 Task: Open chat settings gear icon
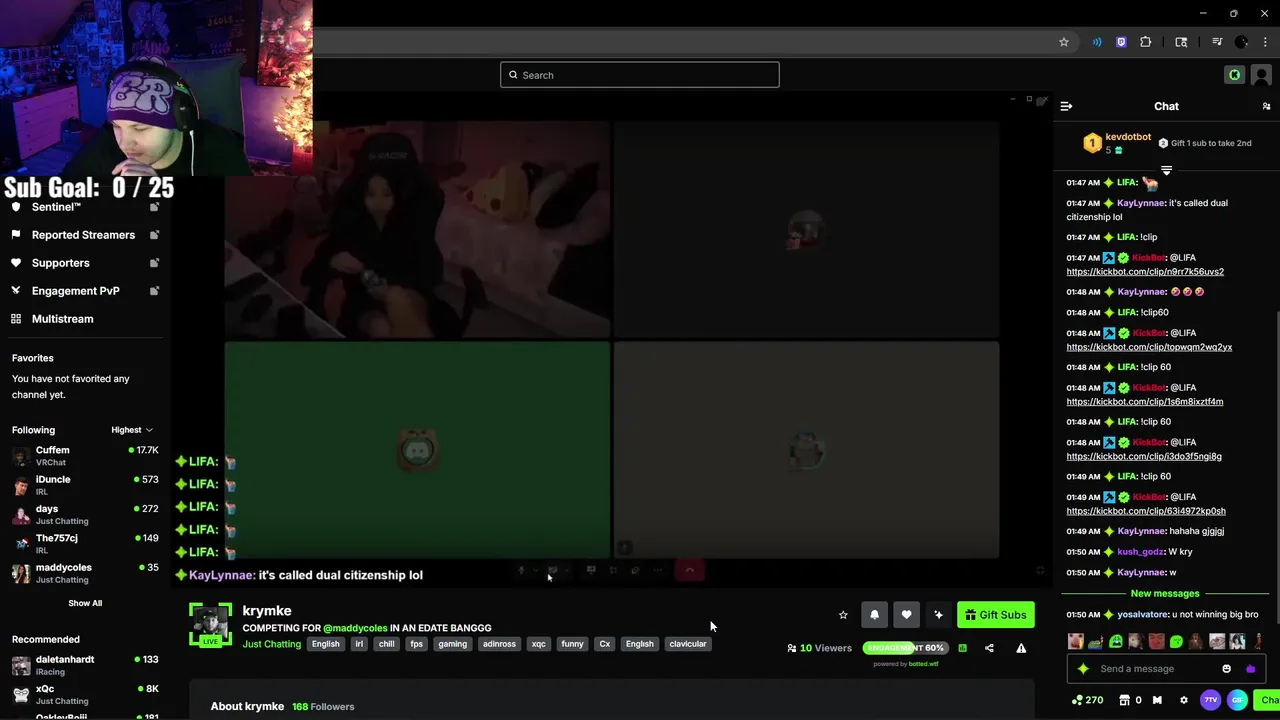tap(1184, 700)
